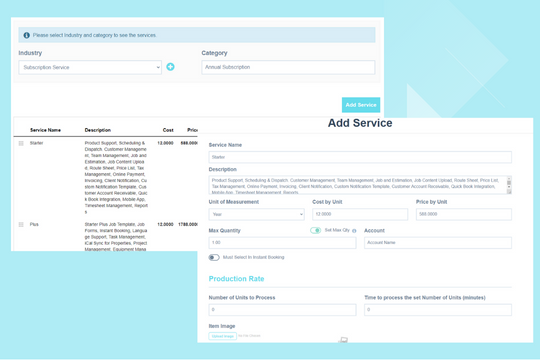Click the Service Name input field
Image resolution: width=540 pixels, height=360 pixels.
coord(360,157)
